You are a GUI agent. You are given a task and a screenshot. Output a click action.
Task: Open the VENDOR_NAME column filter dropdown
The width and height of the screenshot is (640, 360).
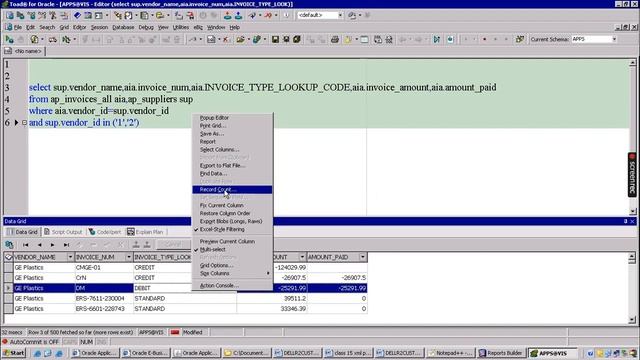tap(70, 257)
